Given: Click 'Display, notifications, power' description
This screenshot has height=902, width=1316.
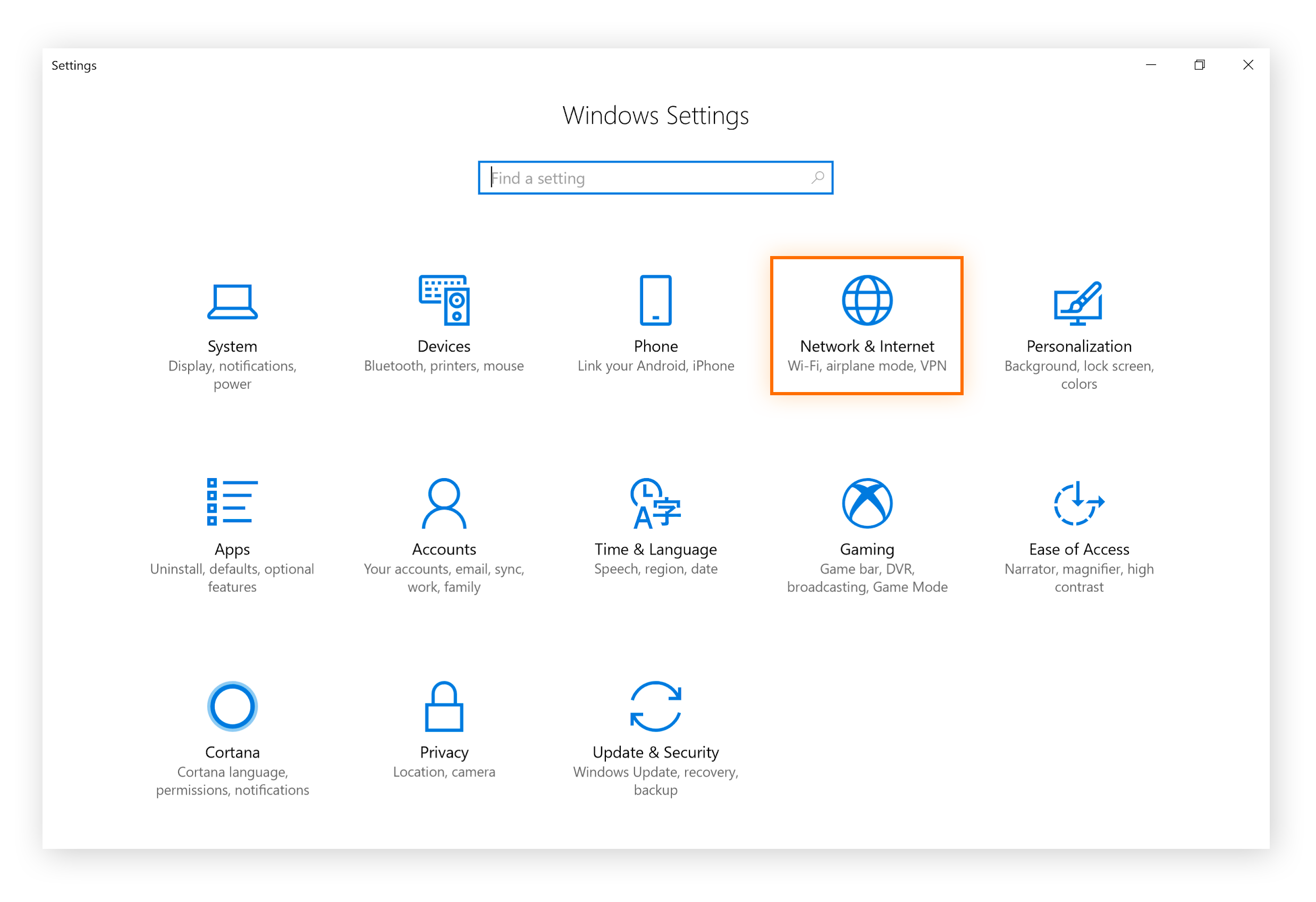Looking at the screenshot, I should (x=232, y=375).
